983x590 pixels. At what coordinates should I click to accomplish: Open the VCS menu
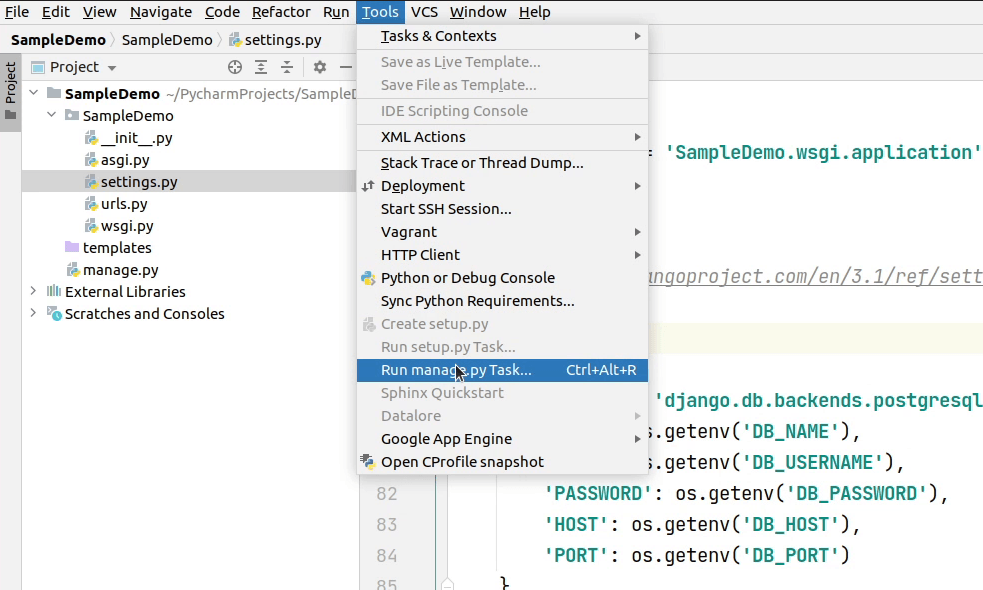(423, 11)
